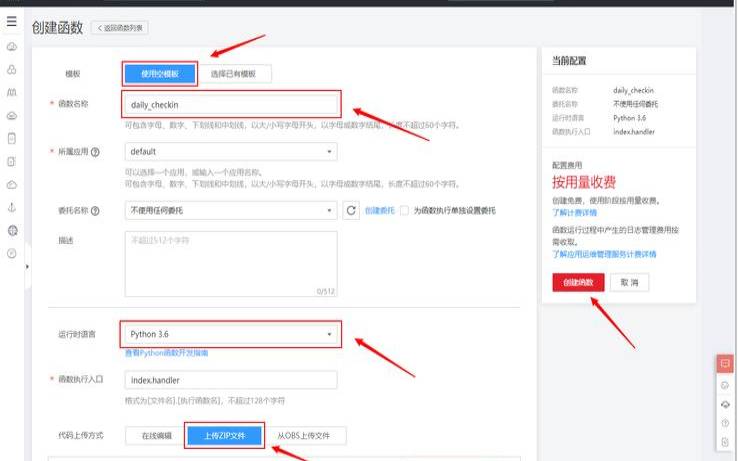Click the help icon next to 委托名称
The width and height of the screenshot is (738, 461).
pyautogui.click(x=95, y=211)
